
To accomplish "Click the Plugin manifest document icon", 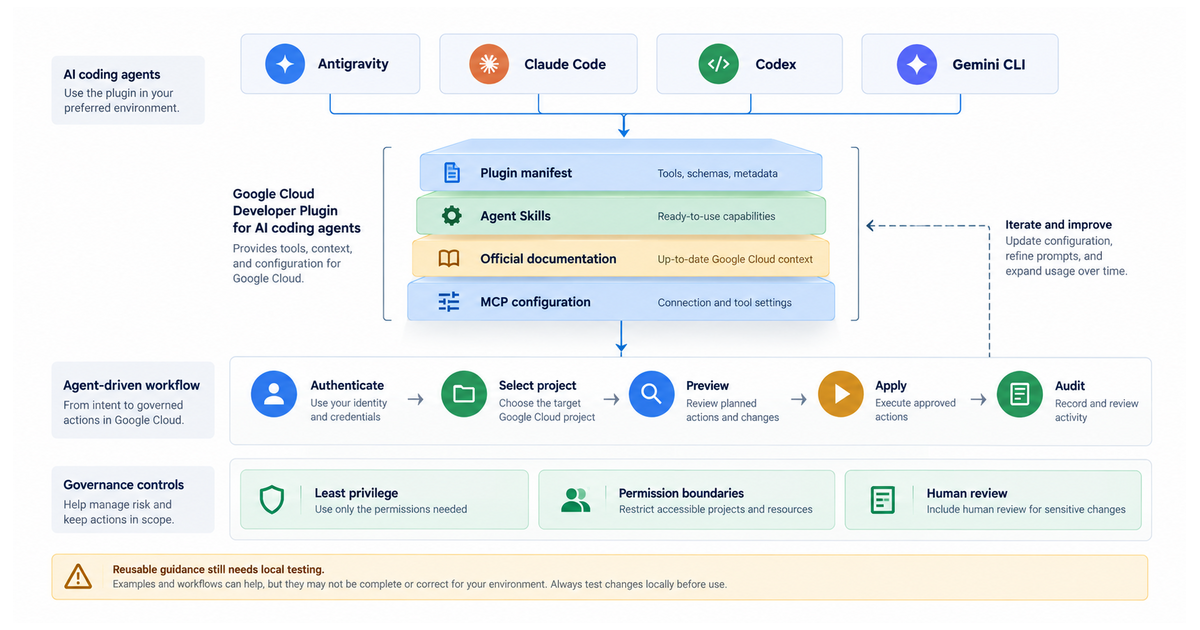I will 452,173.
